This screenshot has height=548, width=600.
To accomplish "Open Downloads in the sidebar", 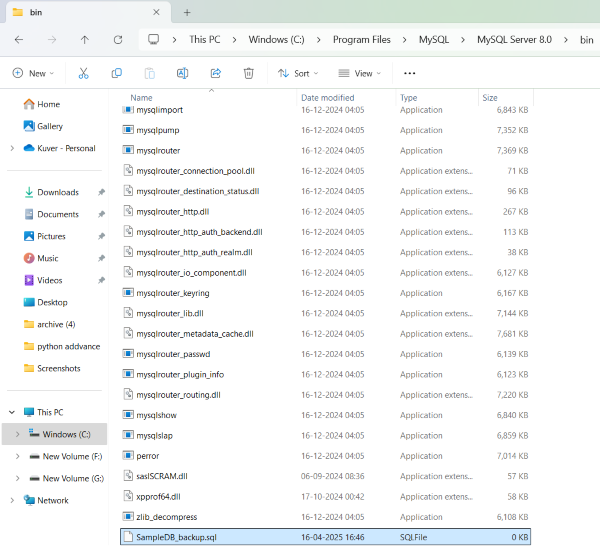I will [58, 192].
